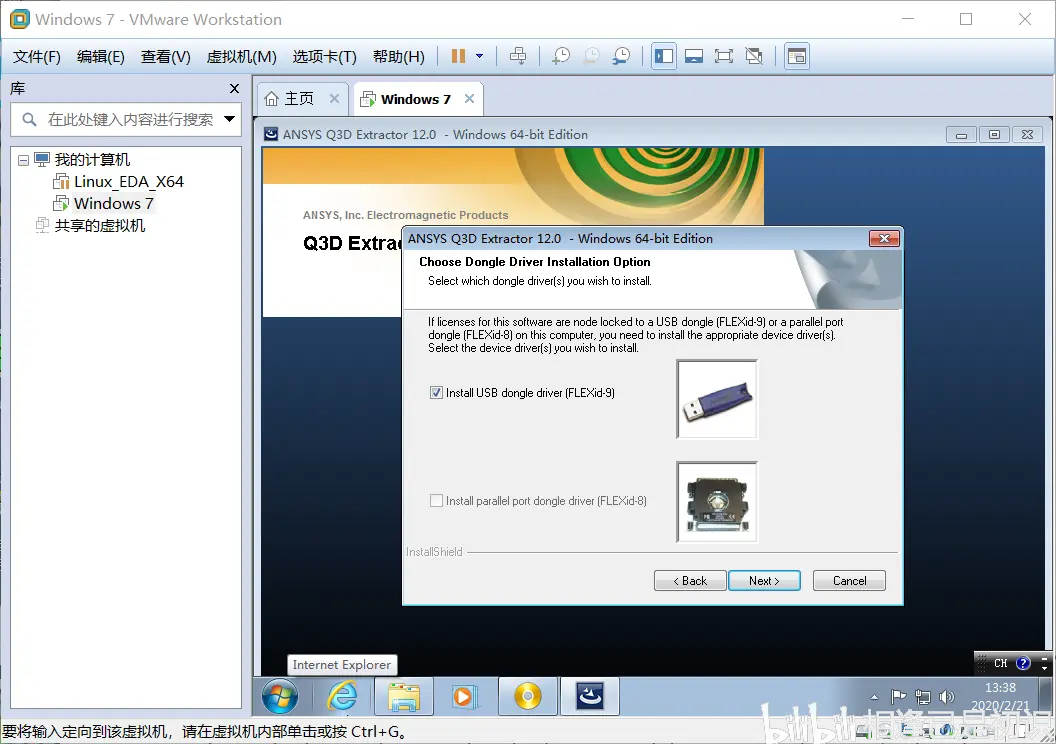The image size is (1056, 744).
Task: Click the 13:38 clock in the tray
Action: tap(1000, 687)
